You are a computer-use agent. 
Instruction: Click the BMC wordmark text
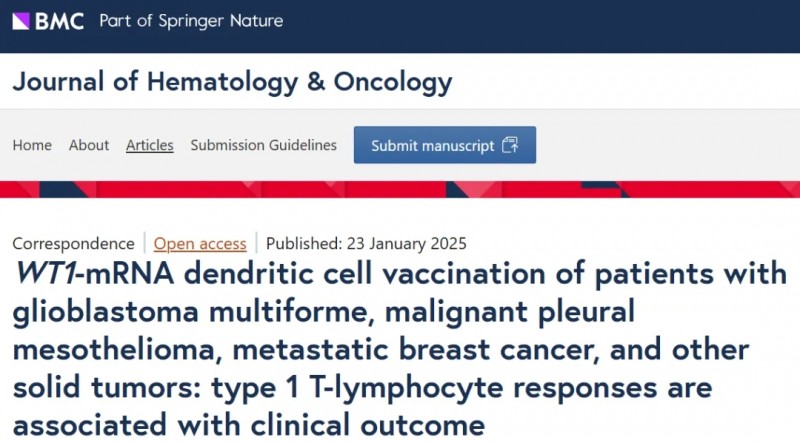click(x=63, y=21)
